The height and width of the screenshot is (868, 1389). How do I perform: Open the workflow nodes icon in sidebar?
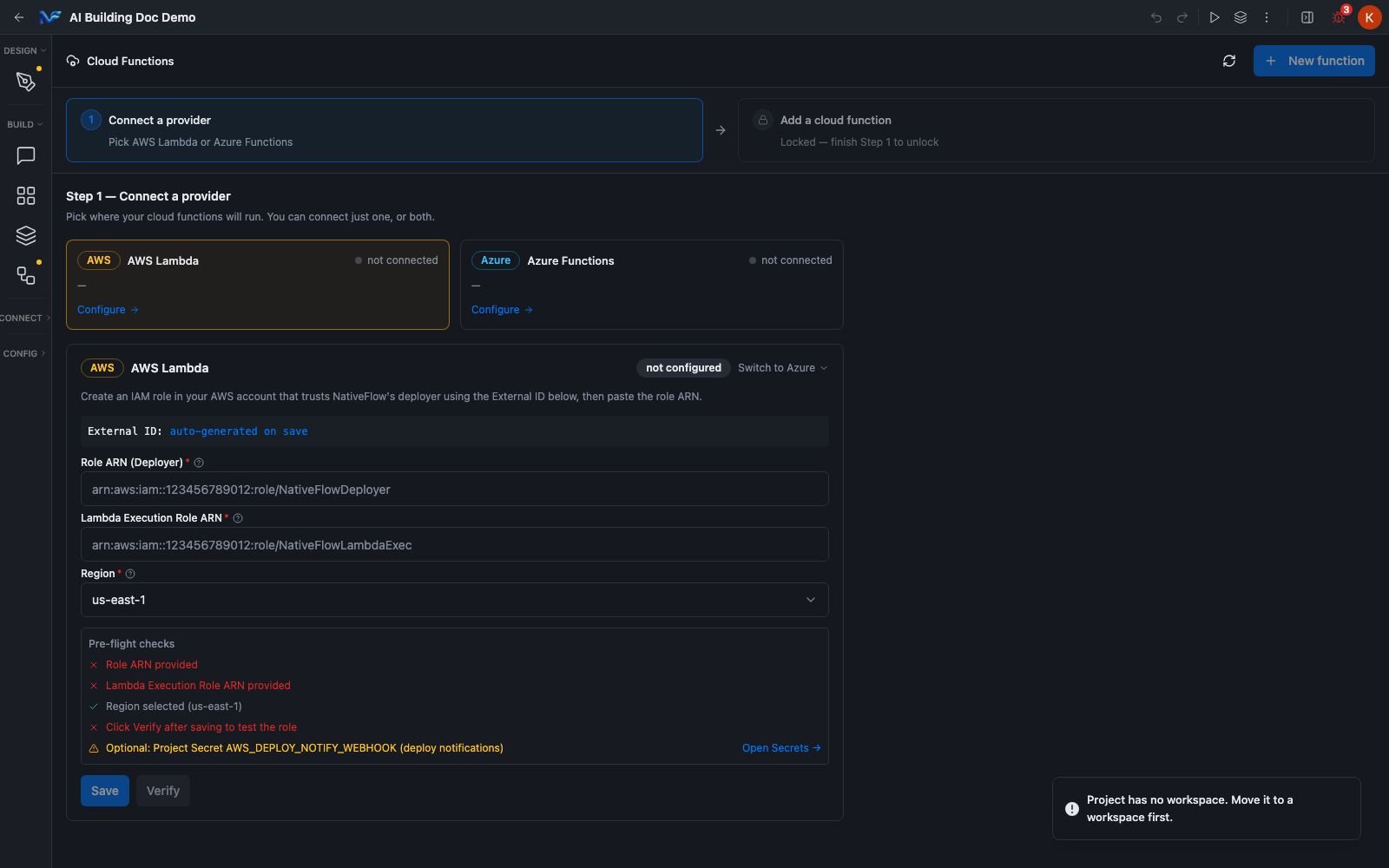[x=26, y=276]
